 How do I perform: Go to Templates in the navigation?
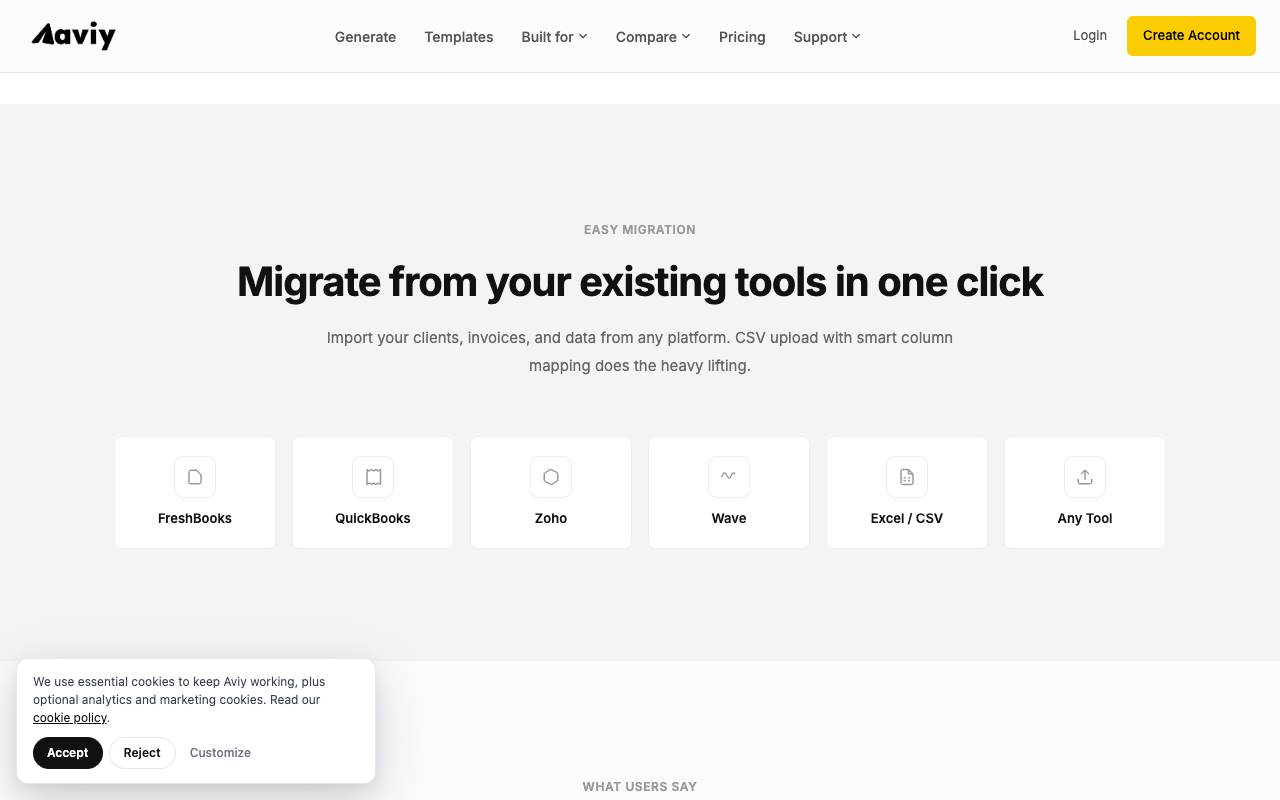459,37
